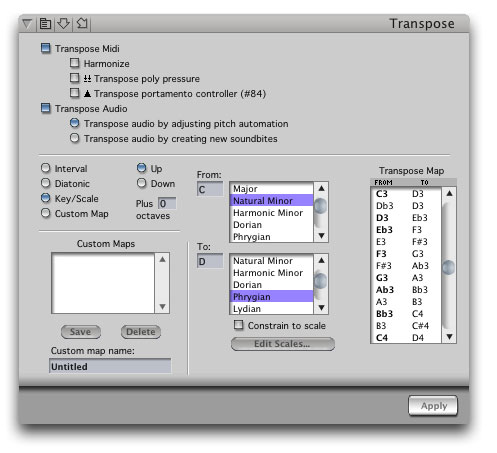Click the Custom map name field

point(110,366)
